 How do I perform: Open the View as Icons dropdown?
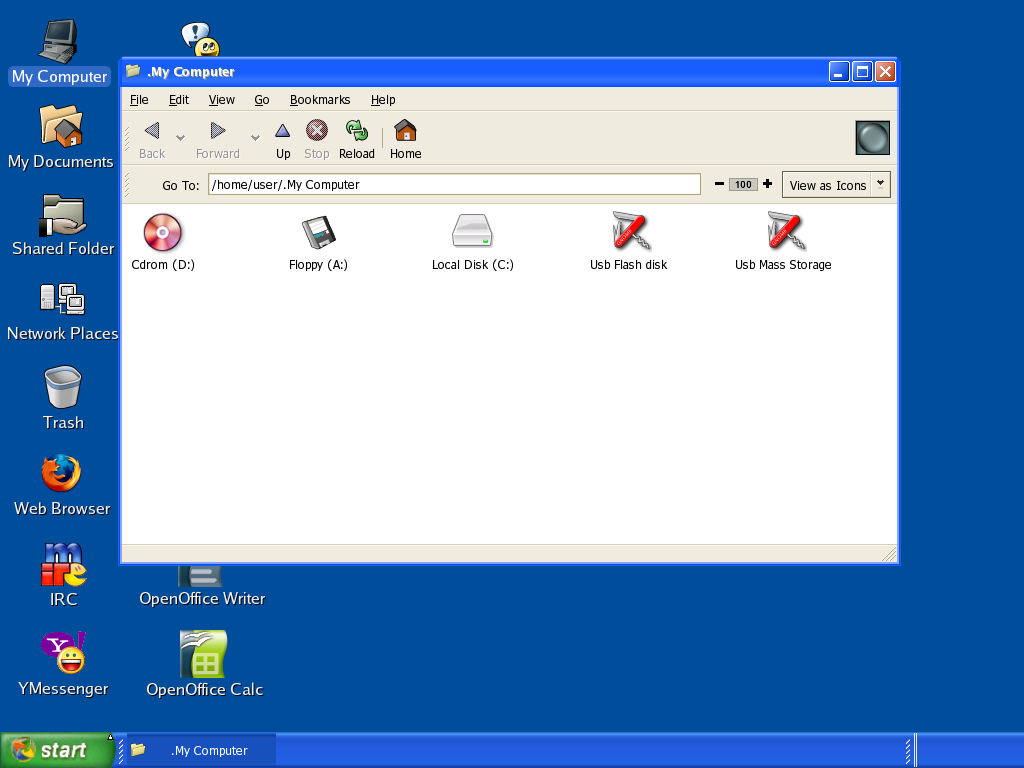tap(879, 184)
